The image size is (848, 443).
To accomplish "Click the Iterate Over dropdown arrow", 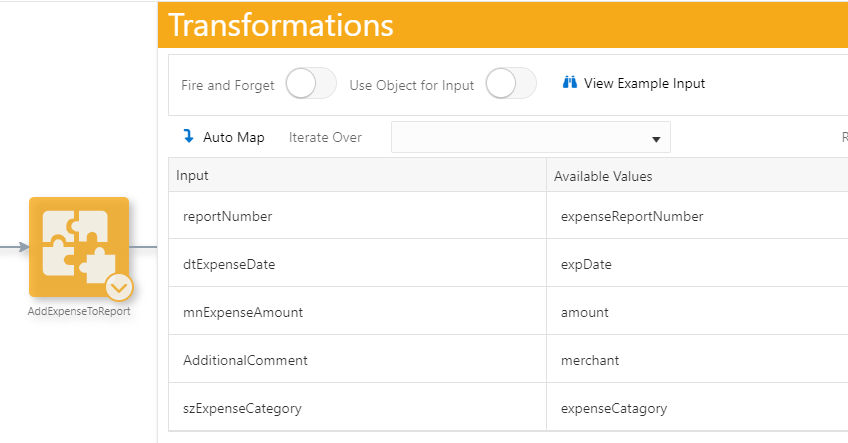I will [x=656, y=139].
